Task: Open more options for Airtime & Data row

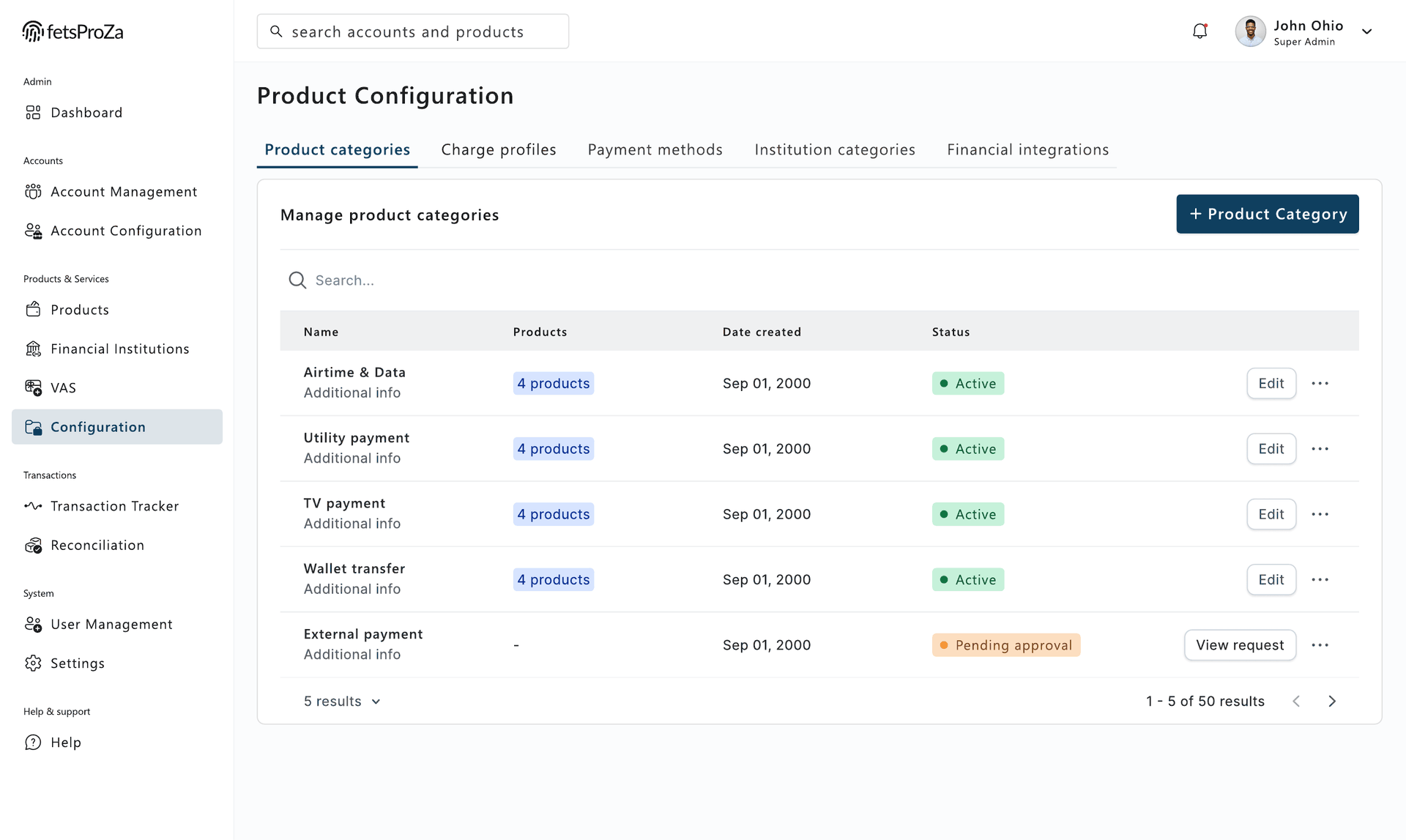Action: tap(1320, 383)
